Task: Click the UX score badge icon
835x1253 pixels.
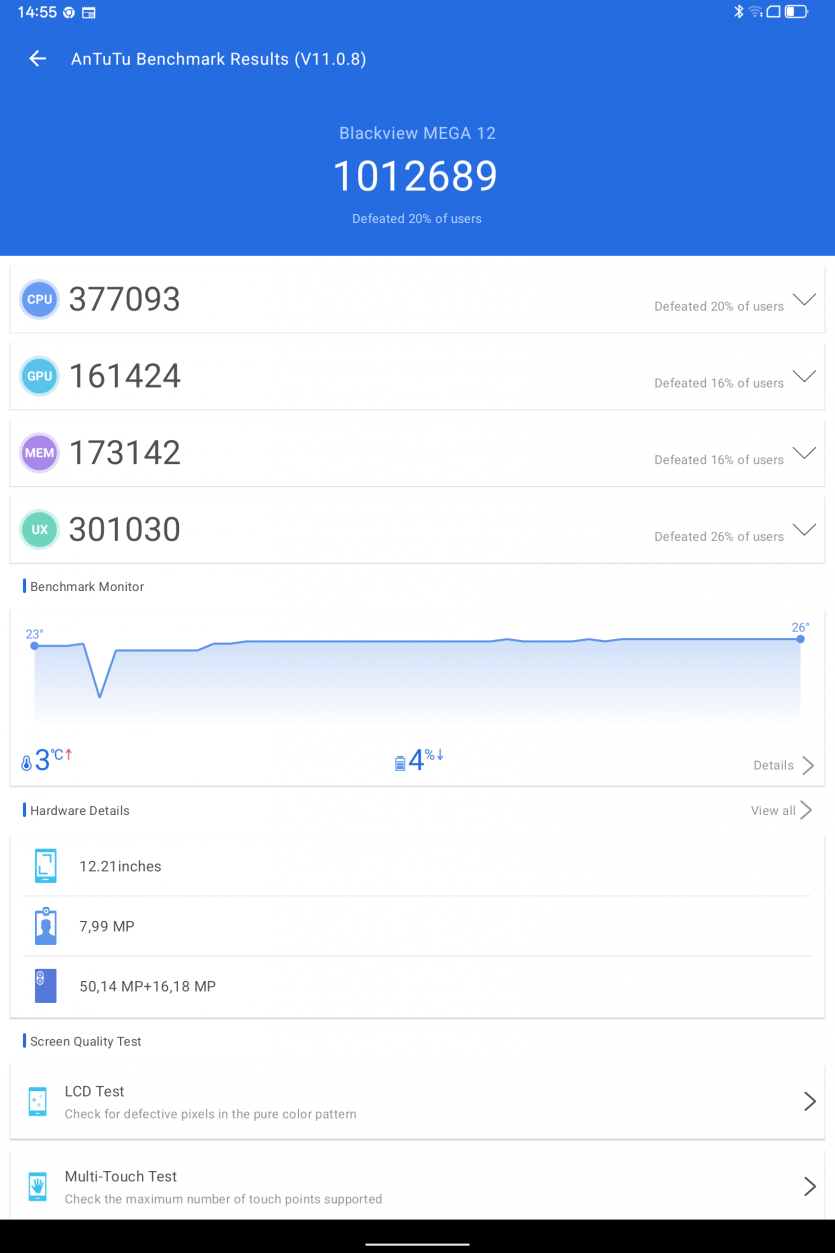Action: point(40,529)
